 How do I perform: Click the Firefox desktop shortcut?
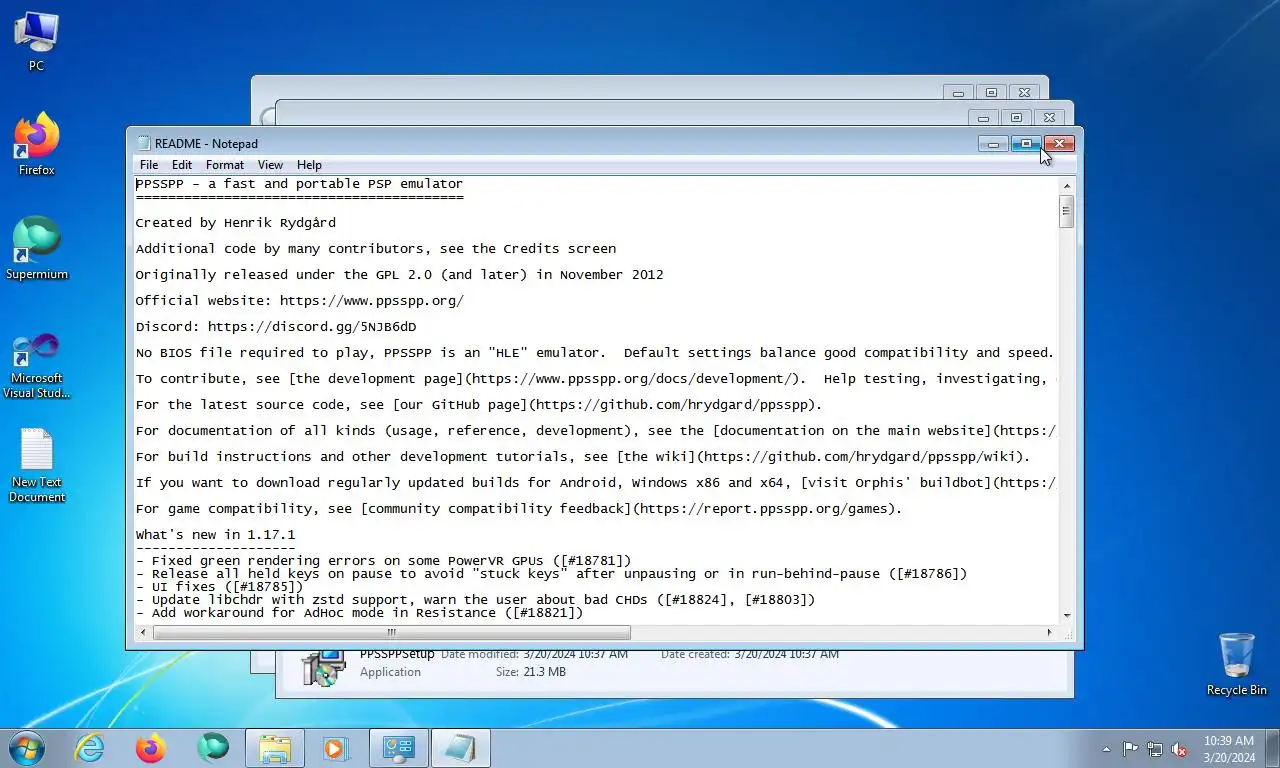click(36, 145)
